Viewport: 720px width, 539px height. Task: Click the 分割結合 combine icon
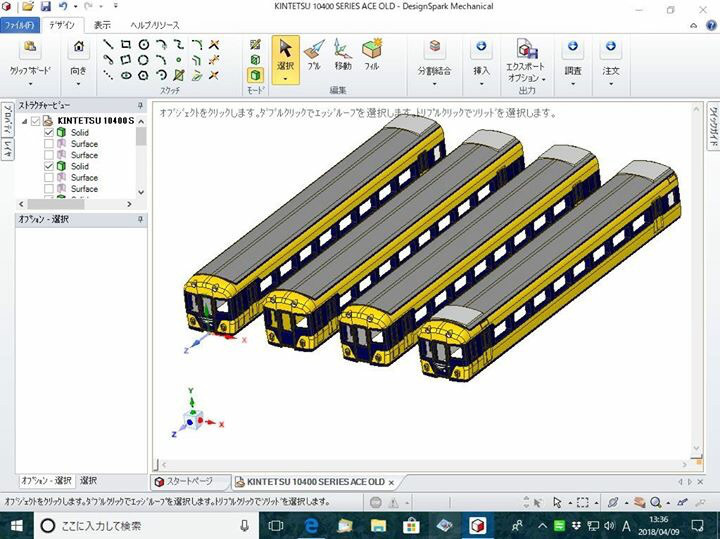click(x=434, y=46)
